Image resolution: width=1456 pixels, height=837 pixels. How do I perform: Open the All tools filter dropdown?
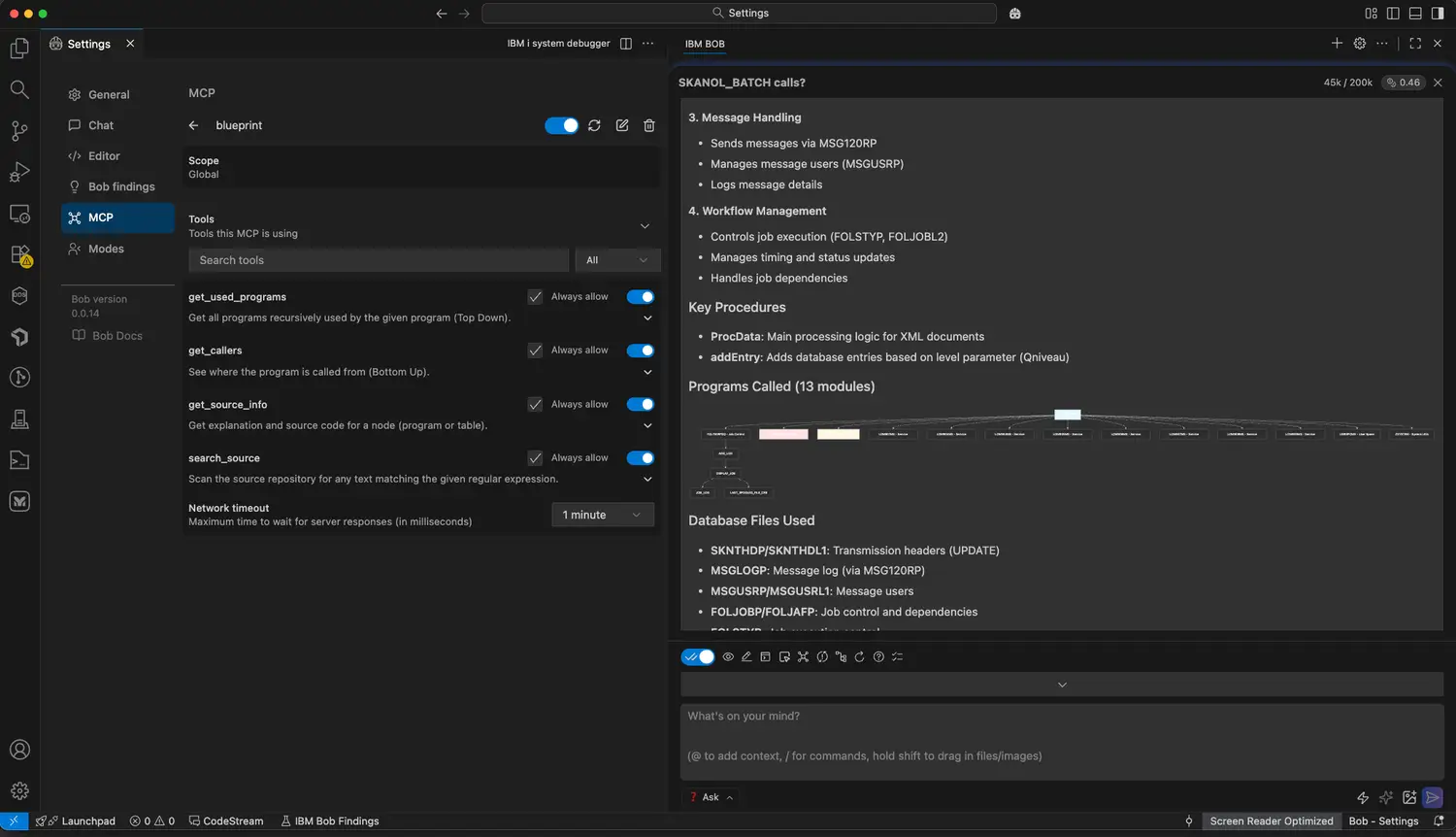(617, 260)
